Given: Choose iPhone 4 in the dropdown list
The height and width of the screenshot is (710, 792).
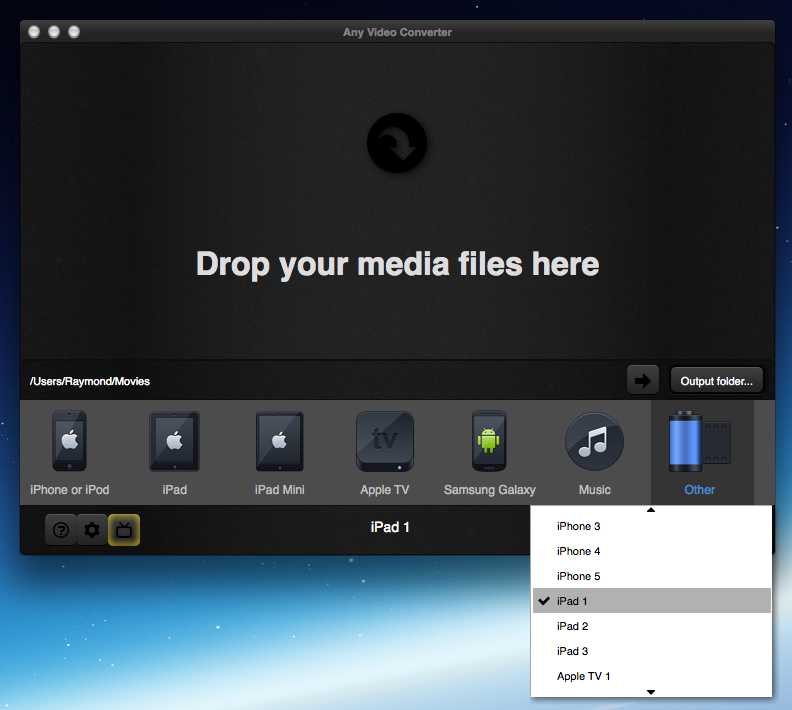Looking at the screenshot, I should tap(578, 551).
